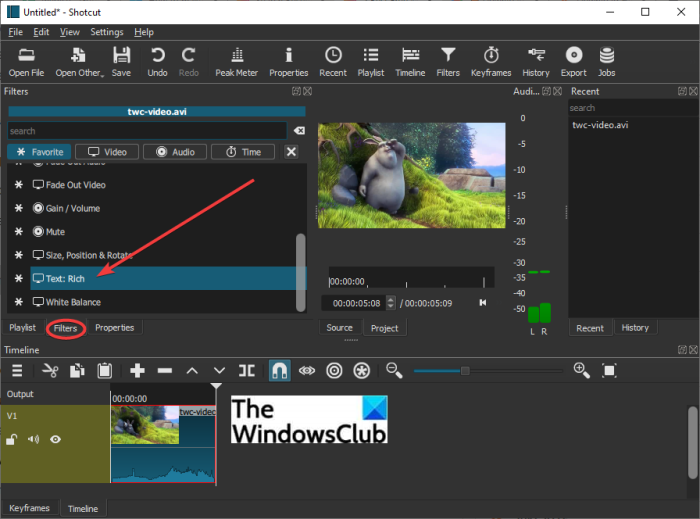Screen dimensions: 700x519
Task: Toggle timeline snapping magnet
Action: point(280,371)
